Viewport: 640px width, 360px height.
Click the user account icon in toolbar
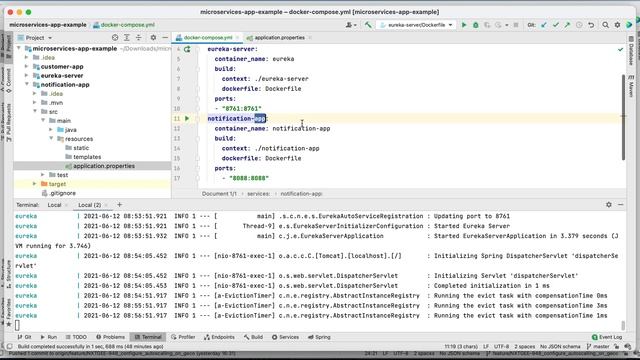coord(350,25)
